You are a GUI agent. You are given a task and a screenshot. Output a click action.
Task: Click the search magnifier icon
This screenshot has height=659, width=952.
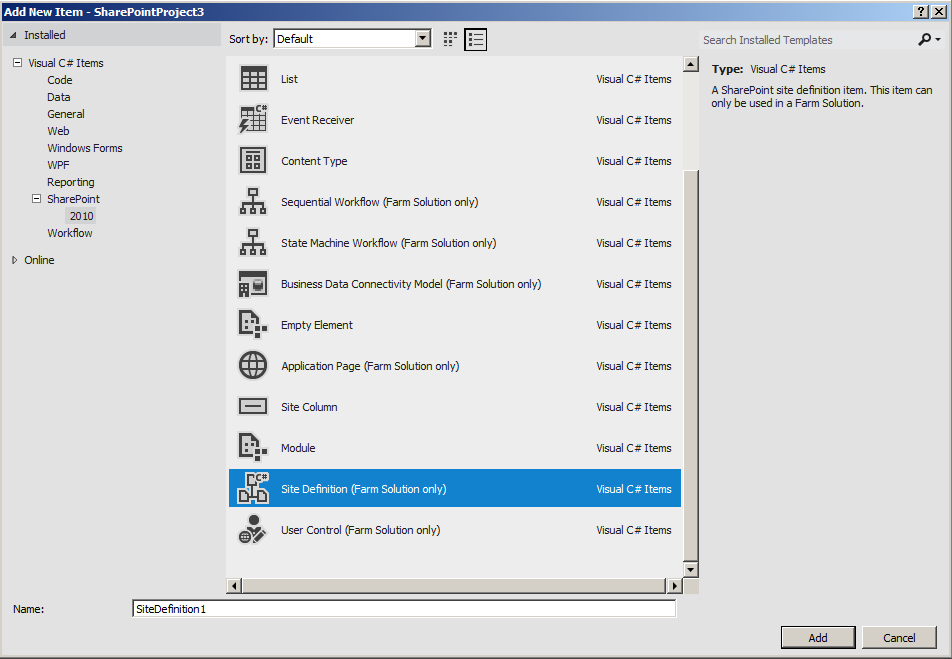click(924, 39)
